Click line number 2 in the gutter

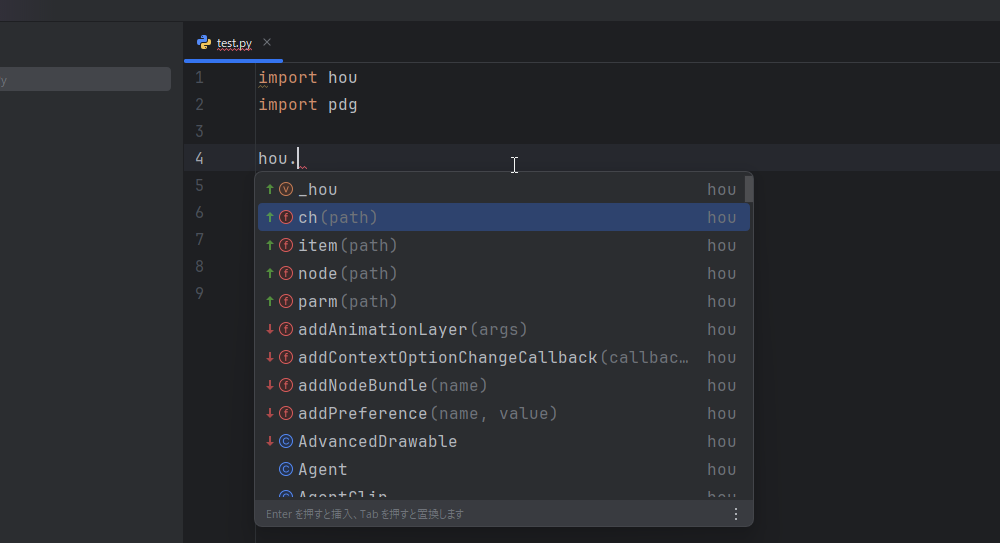pos(200,104)
